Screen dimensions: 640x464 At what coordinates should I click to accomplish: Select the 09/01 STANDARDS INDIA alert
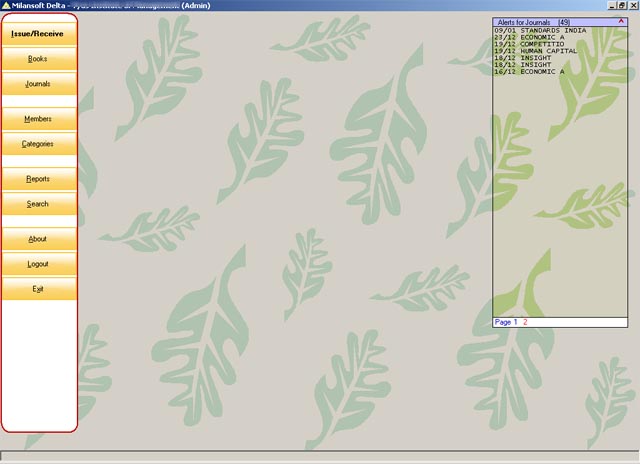[540, 31]
